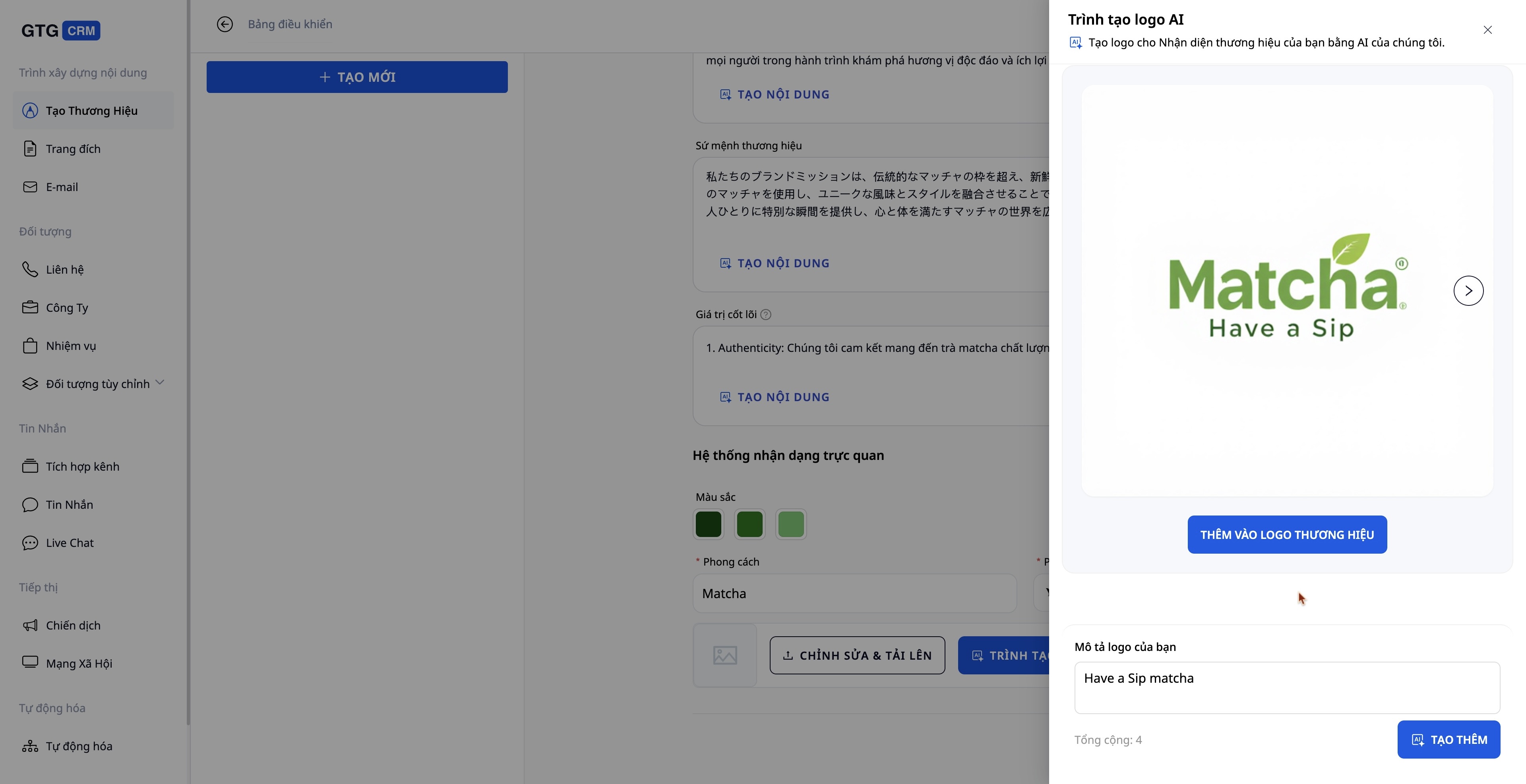The width and height of the screenshot is (1526, 784).
Task: Click the help icon next to Giá trị cốt lõi
Action: tap(765, 315)
